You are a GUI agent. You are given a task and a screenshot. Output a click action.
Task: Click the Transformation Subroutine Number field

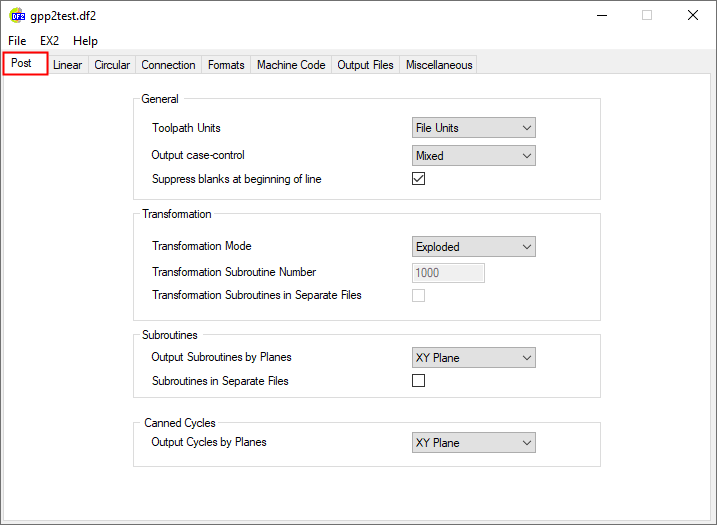pos(448,273)
